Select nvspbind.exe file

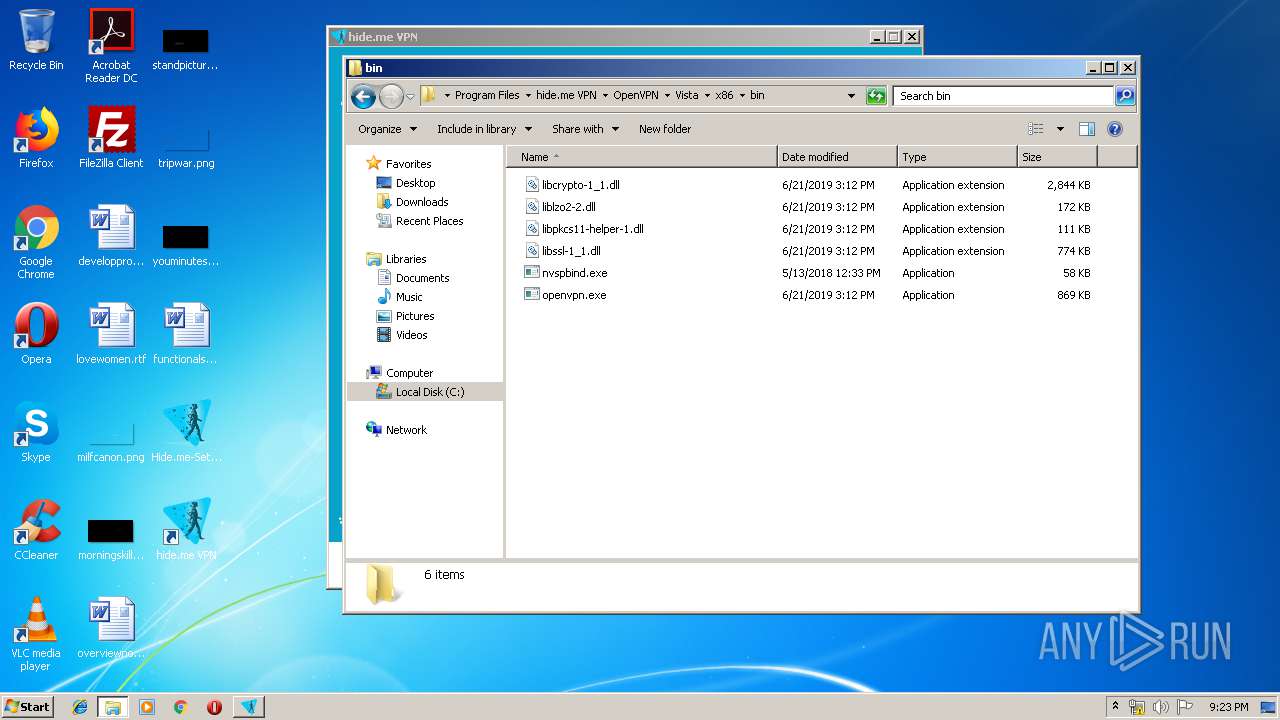[574, 273]
